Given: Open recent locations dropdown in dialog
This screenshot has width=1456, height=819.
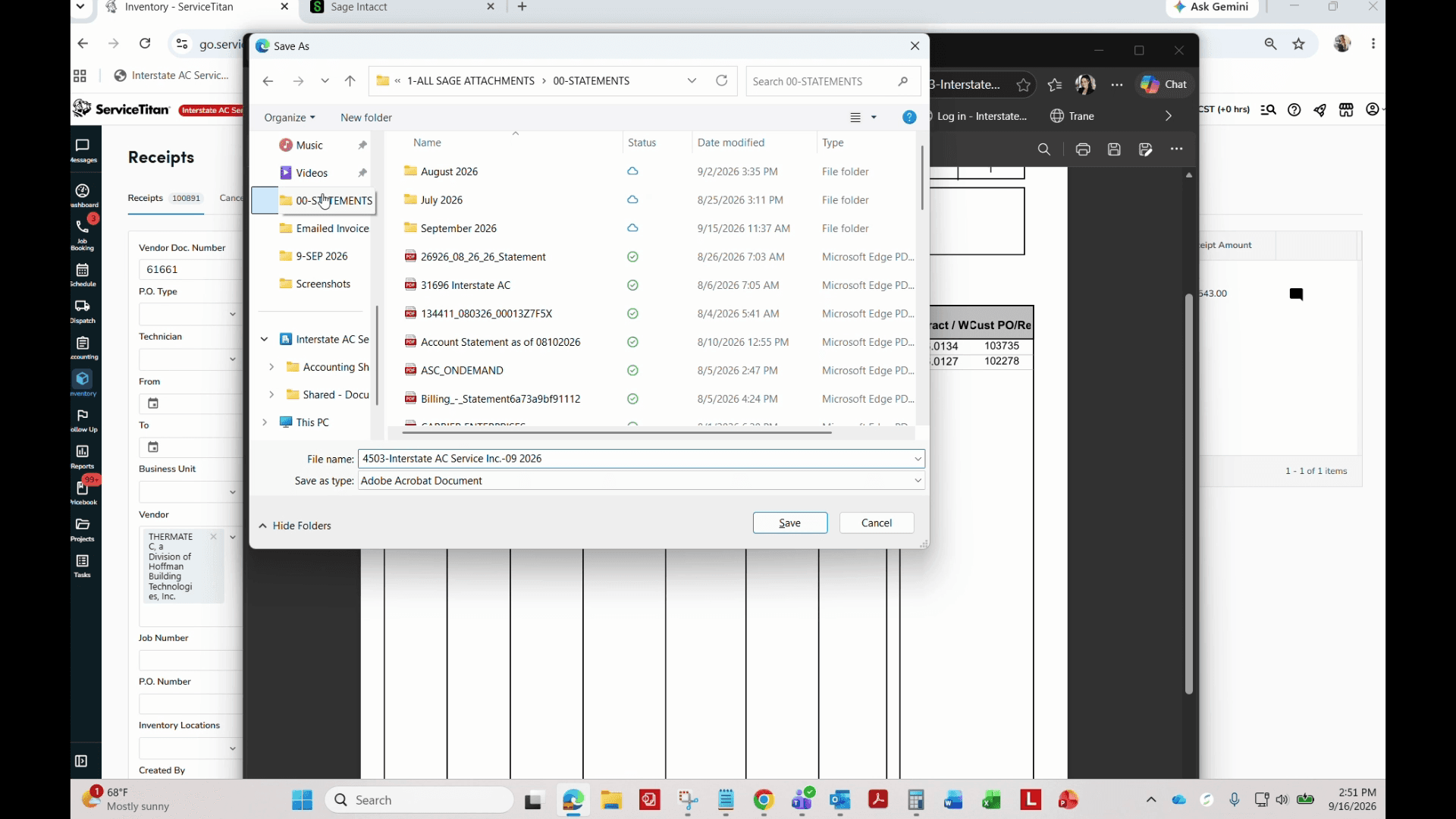Looking at the screenshot, I should click(325, 81).
